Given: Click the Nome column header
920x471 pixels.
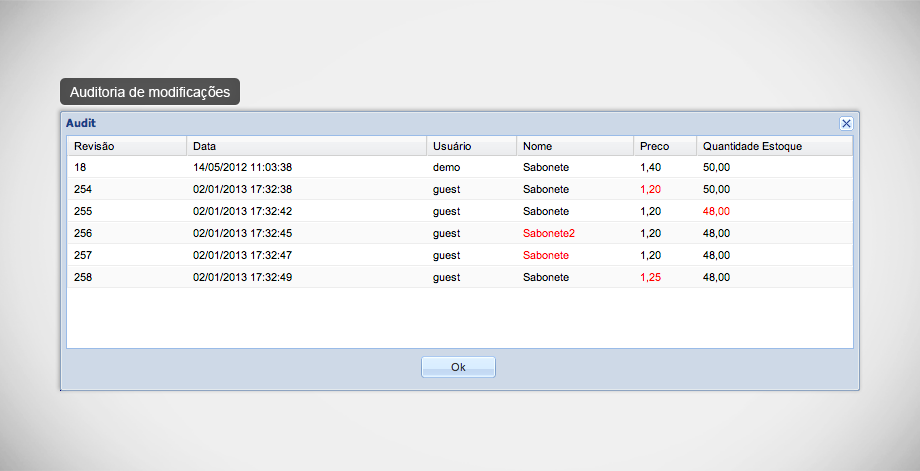Looking at the screenshot, I should coord(574,146).
